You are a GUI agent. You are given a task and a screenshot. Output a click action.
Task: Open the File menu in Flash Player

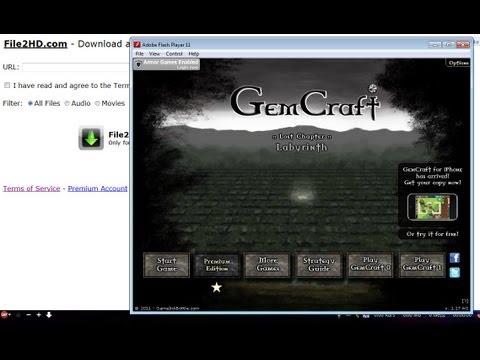coord(139,54)
